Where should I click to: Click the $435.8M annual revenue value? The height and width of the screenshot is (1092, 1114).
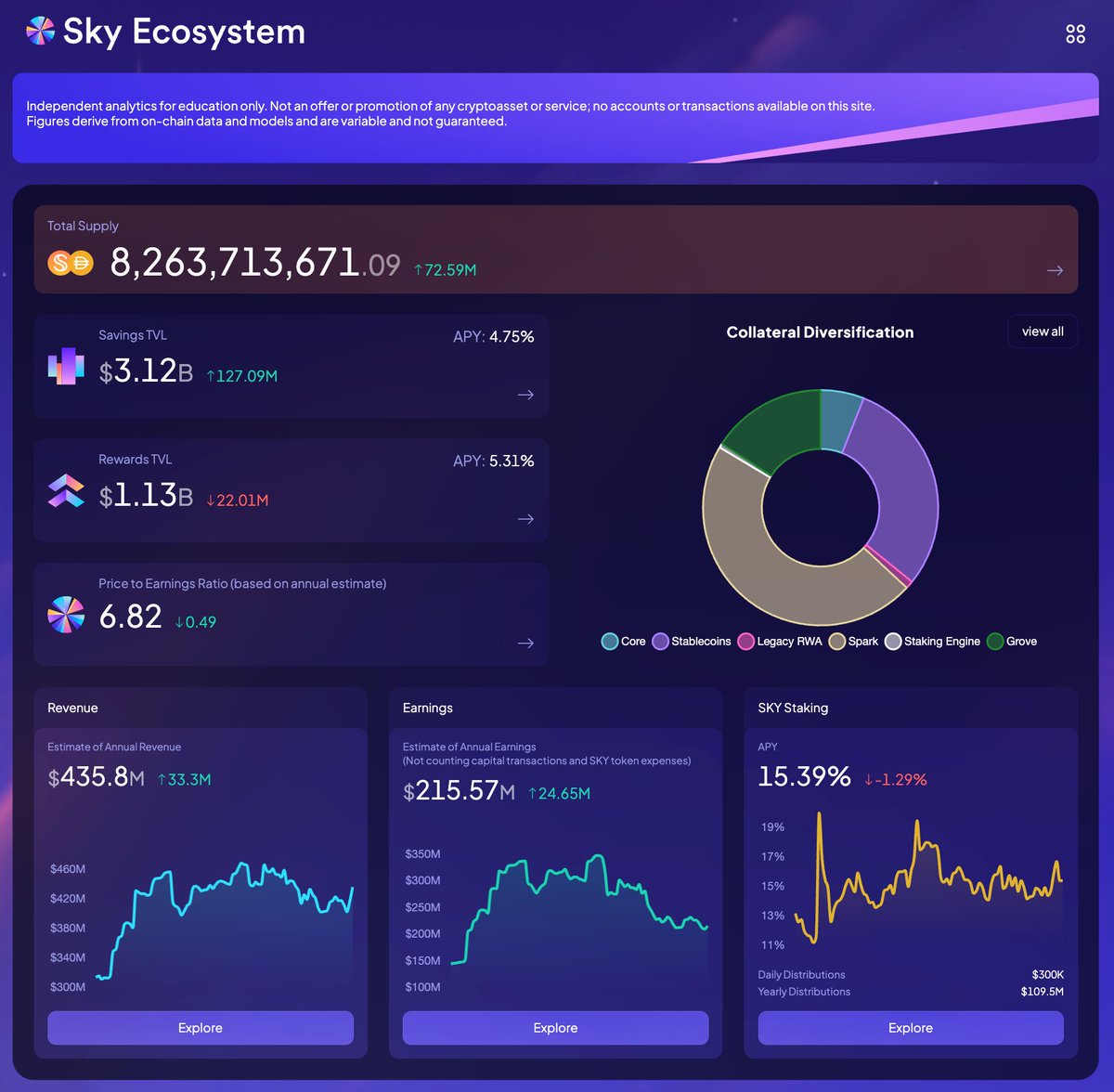(x=96, y=776)
